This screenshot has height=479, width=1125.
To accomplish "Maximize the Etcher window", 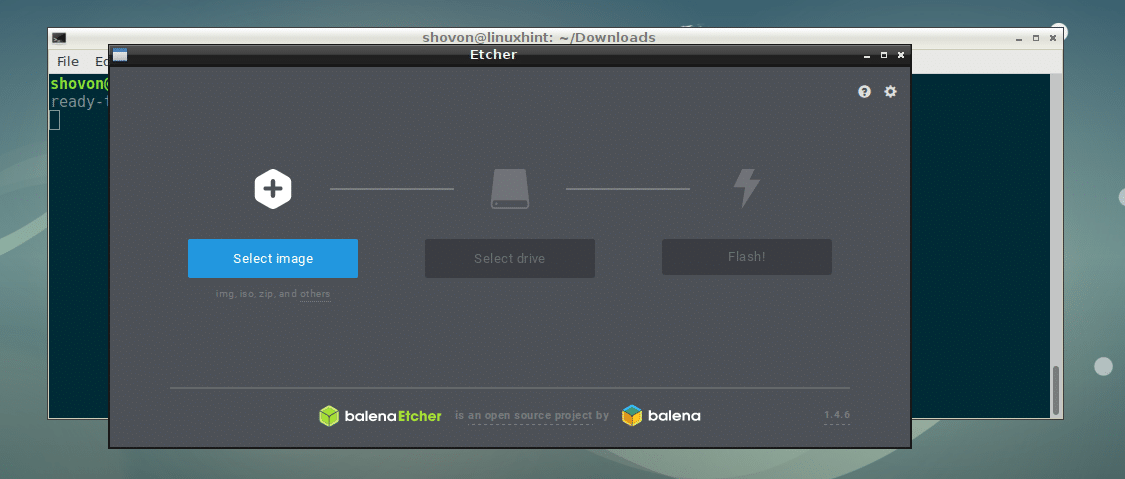I will coord(884,55).
